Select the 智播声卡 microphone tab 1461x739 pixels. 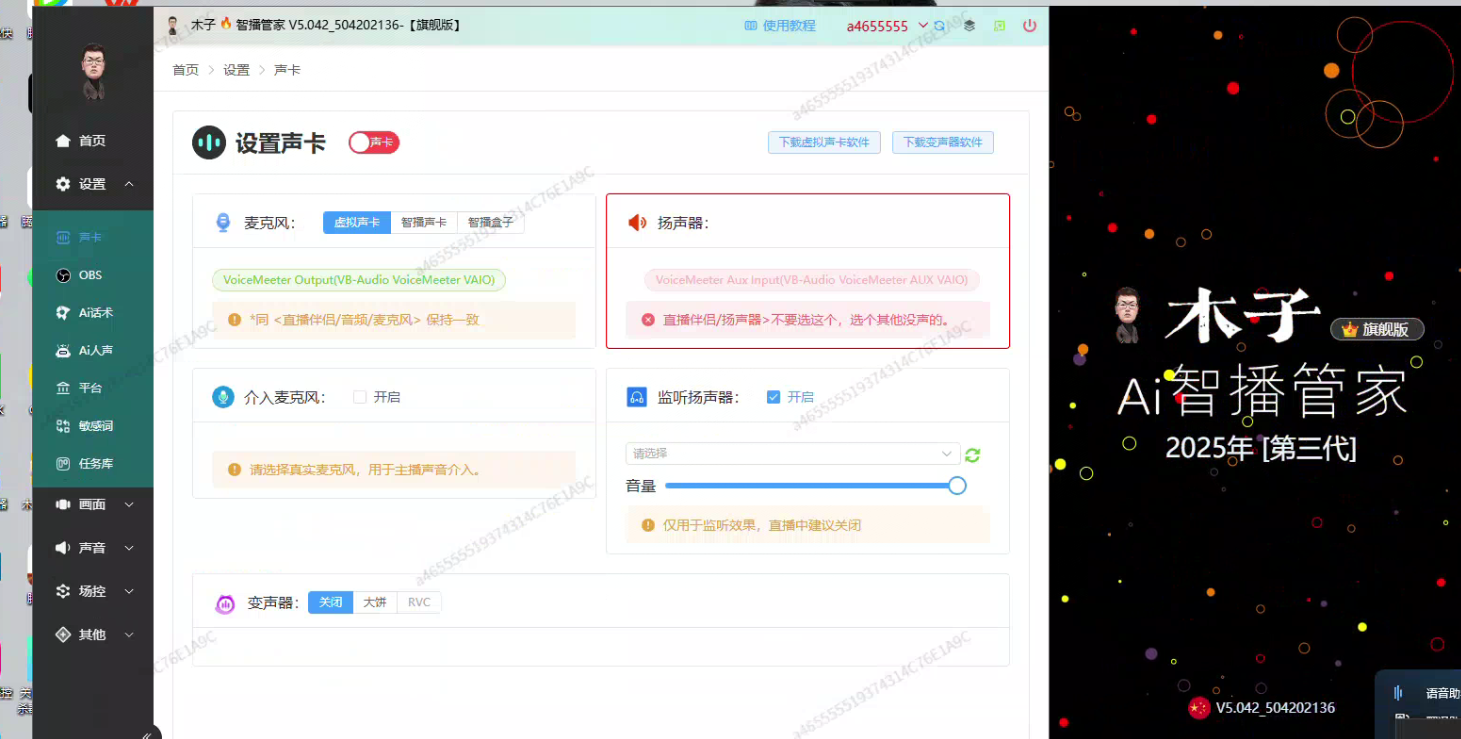424,222
